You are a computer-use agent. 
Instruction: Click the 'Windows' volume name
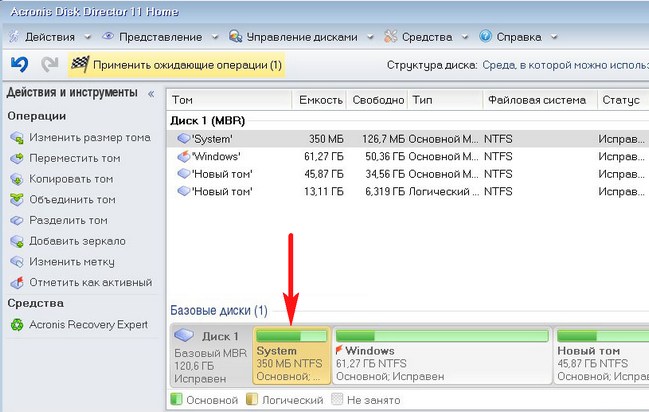point(216,156)
